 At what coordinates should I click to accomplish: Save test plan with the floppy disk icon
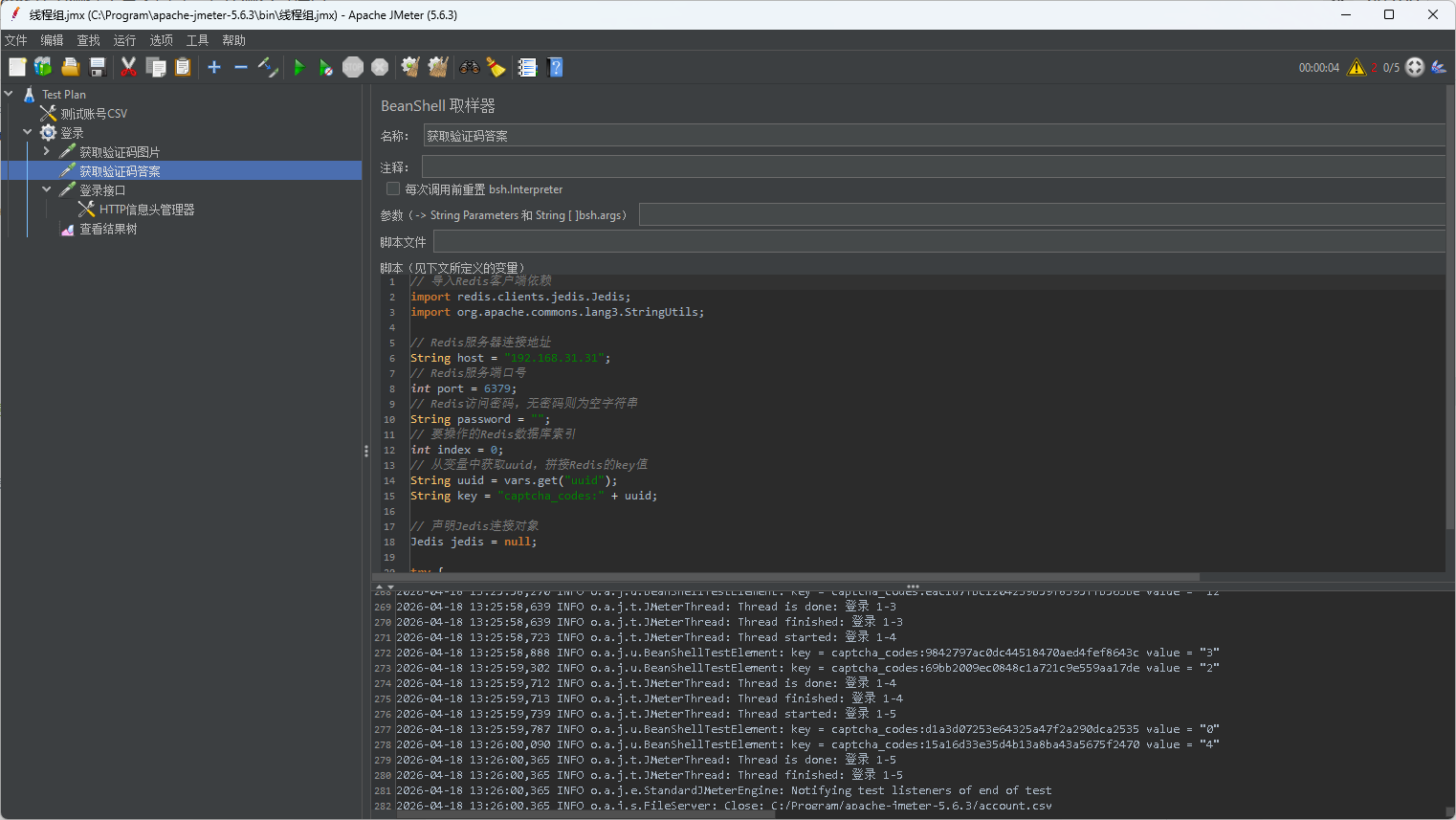(x=97, y=67)
